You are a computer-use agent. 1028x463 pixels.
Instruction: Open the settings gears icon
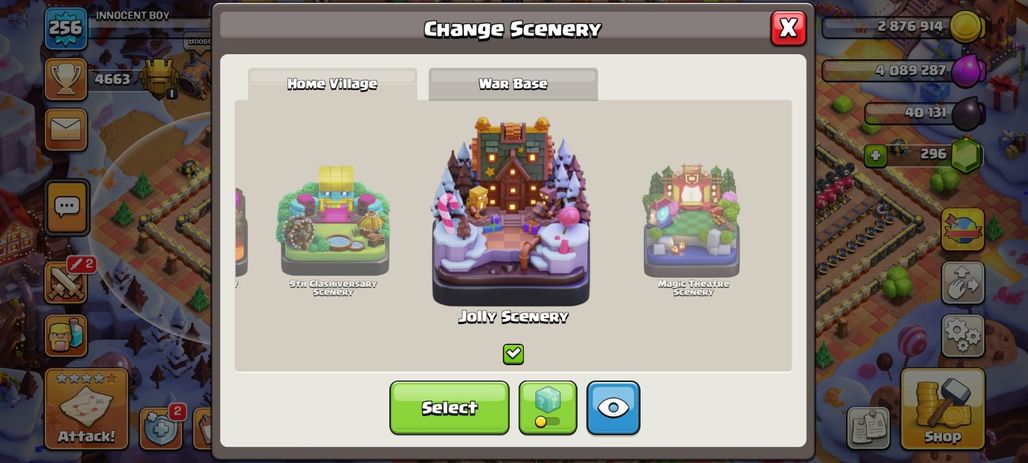tap(963, 336)
